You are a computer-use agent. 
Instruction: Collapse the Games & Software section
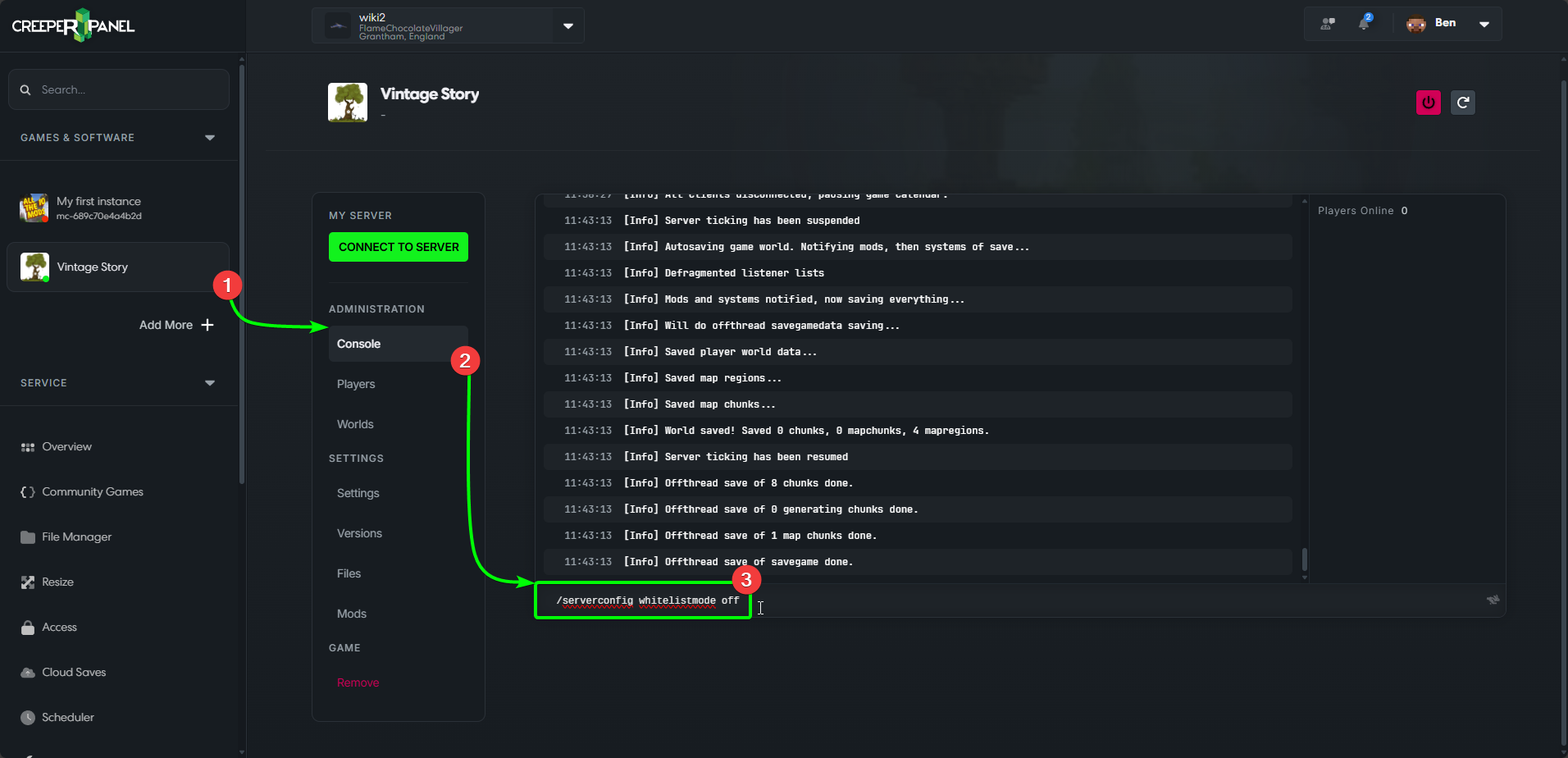coord(210,138)
